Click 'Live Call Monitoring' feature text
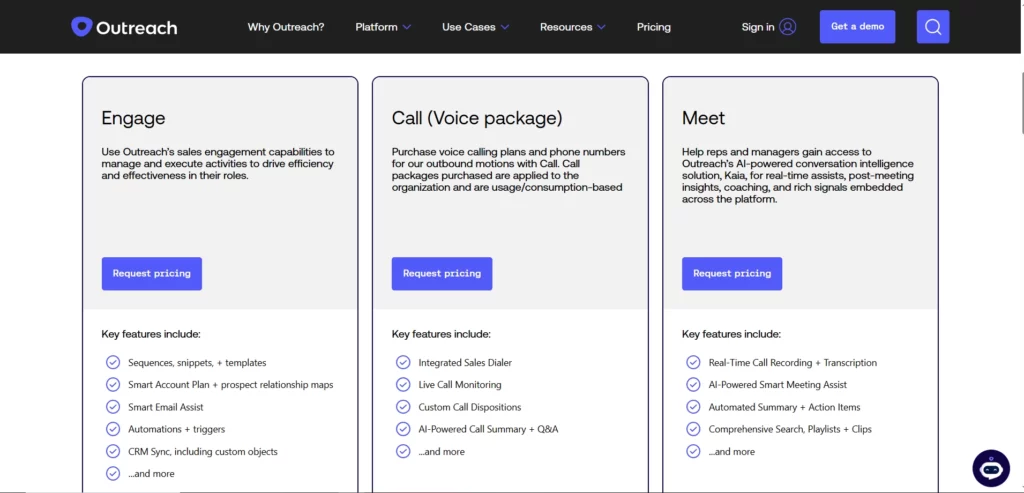The height and width of the screenshot is (493, 1024). coord(460,385)
